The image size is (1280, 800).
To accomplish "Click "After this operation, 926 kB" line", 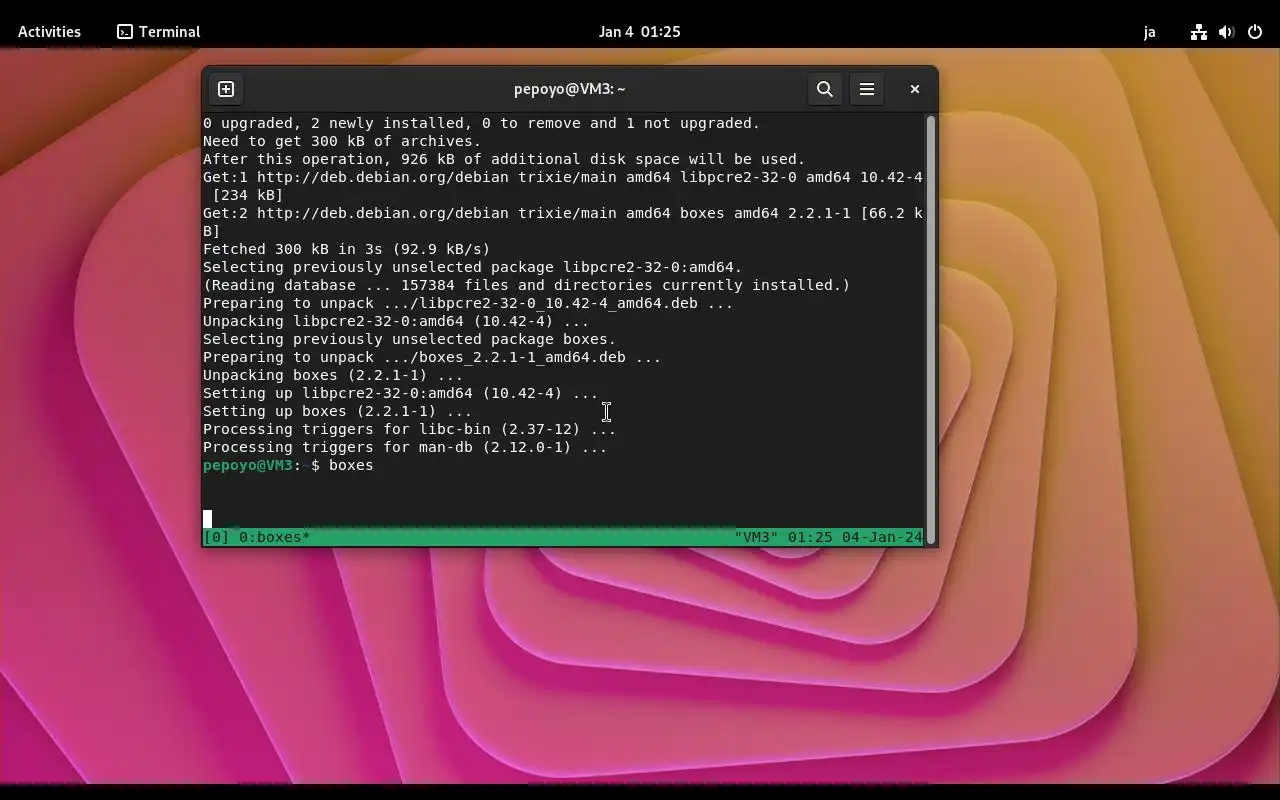I will pyautogui.click(x=504, y=160).
